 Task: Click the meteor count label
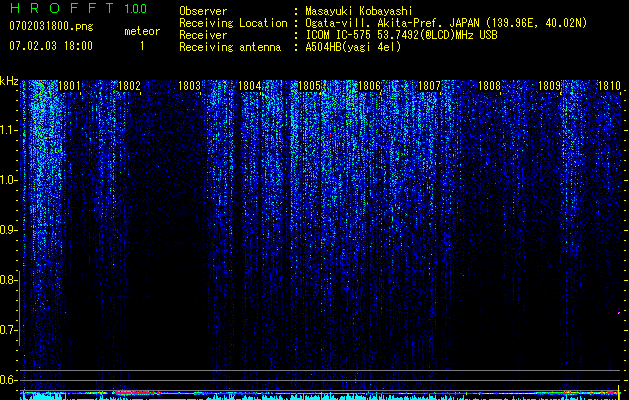[x=142, y=31]
